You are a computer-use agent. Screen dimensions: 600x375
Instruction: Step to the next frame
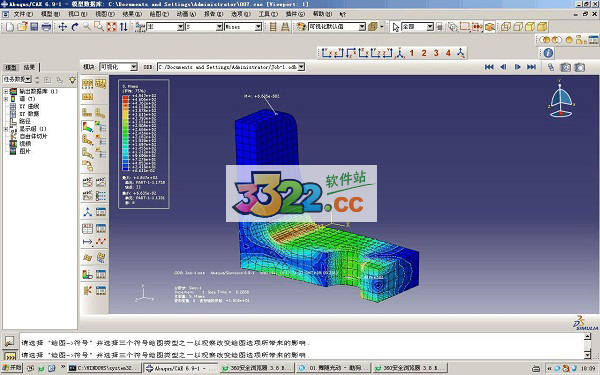pyautogui.click(x=517, y=67)
